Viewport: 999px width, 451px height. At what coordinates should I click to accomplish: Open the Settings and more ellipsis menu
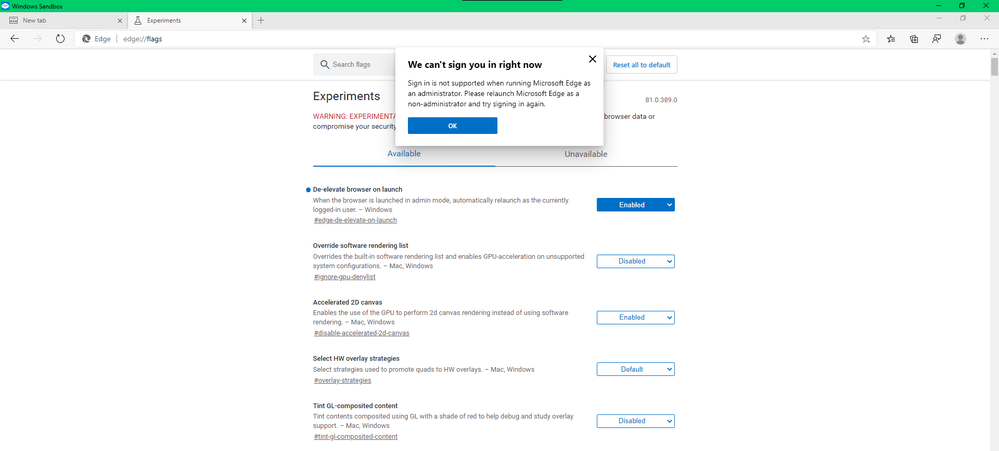(984, 39)
